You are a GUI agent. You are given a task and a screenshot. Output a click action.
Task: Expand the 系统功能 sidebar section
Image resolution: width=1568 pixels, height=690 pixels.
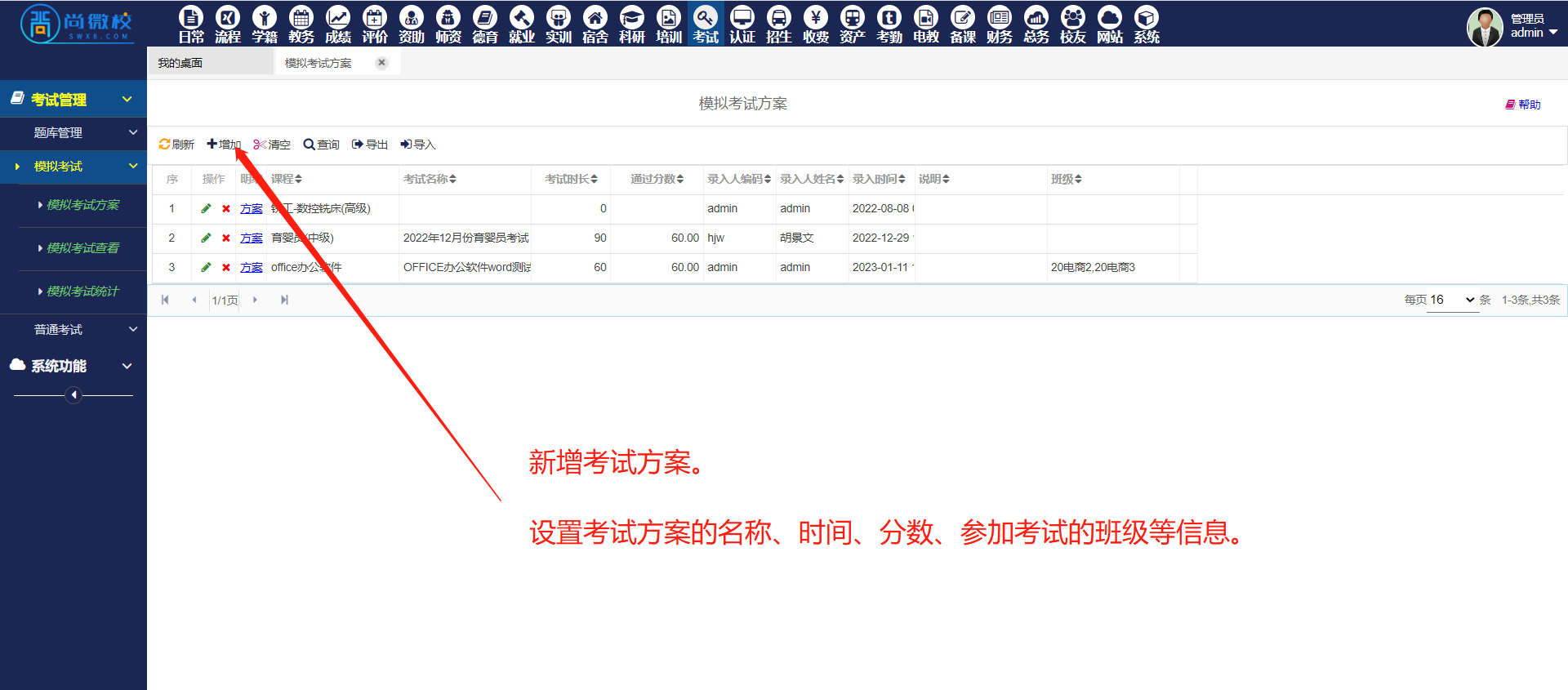(x=73, y=366)
